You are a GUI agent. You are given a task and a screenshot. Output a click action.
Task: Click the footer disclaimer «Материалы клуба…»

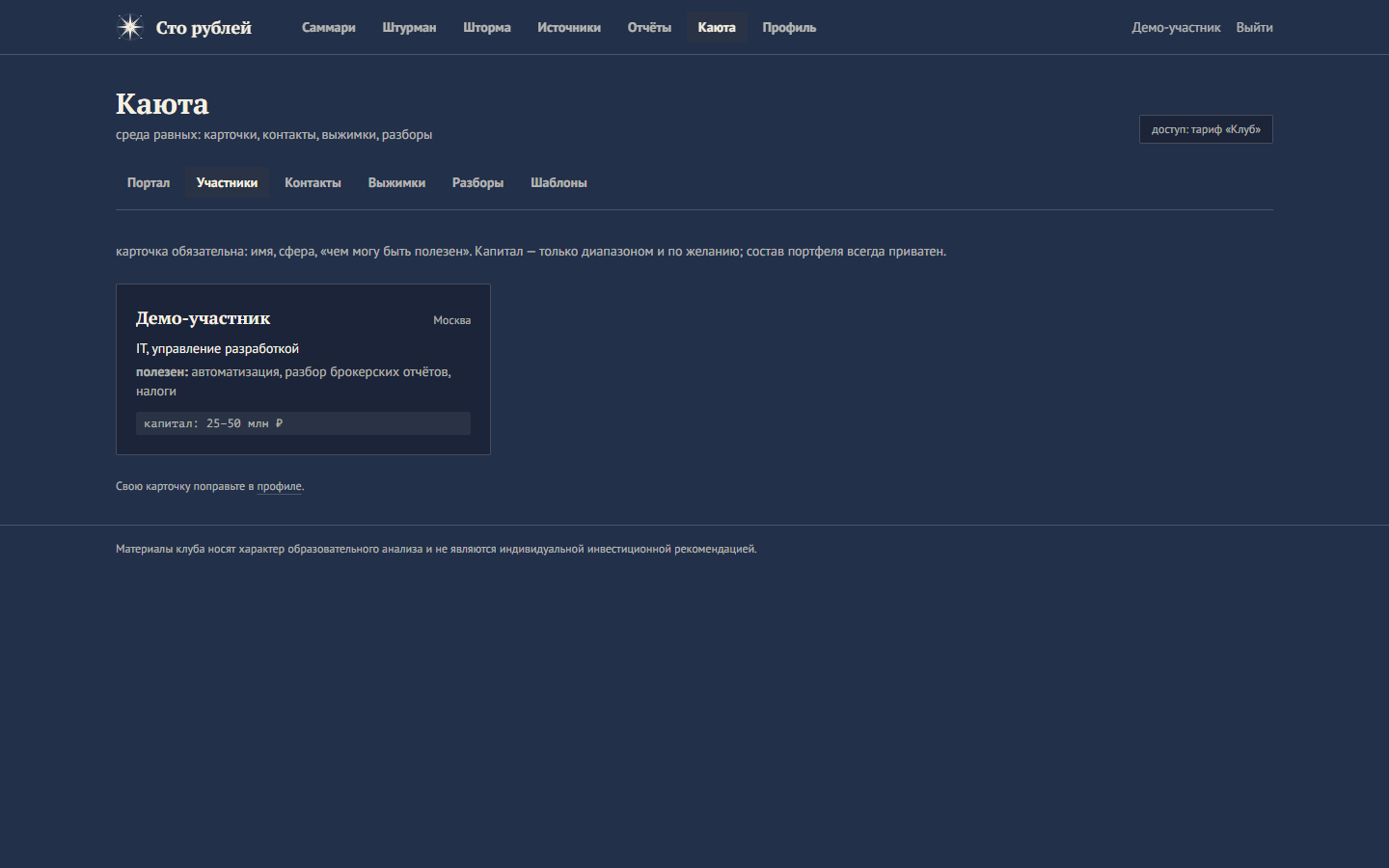point(436,550)
